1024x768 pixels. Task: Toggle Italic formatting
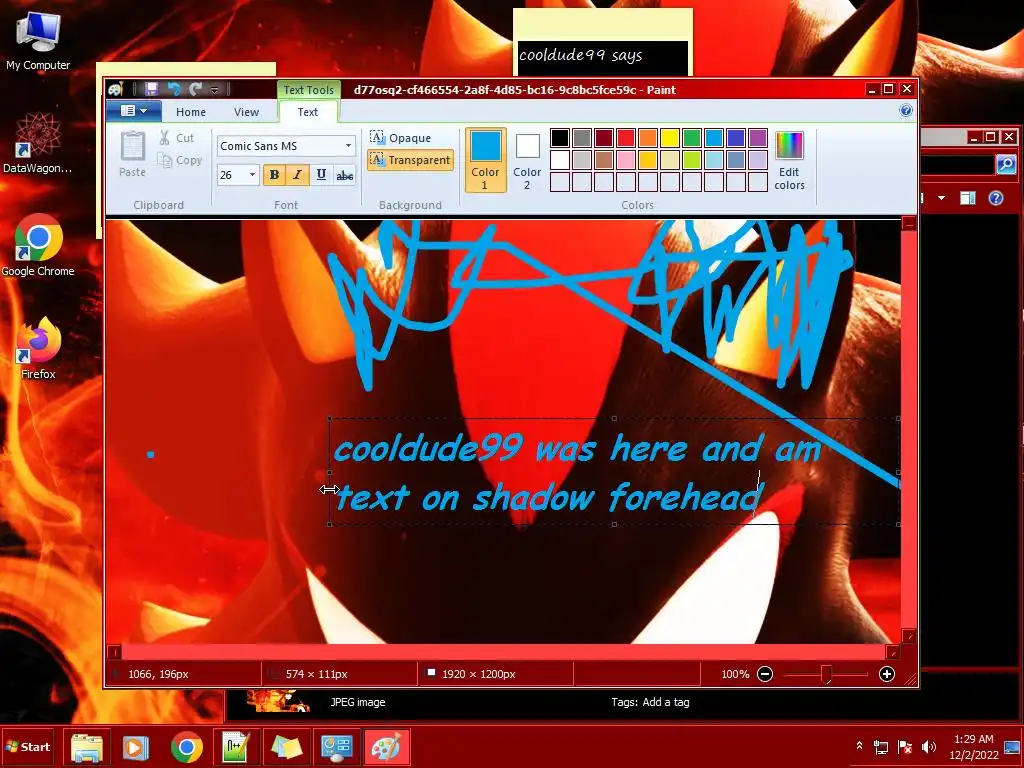point(297,174)
